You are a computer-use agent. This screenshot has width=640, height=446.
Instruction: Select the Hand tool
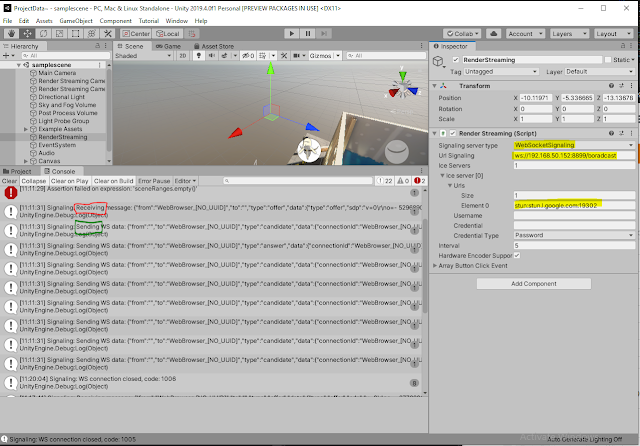pos(11,33)
